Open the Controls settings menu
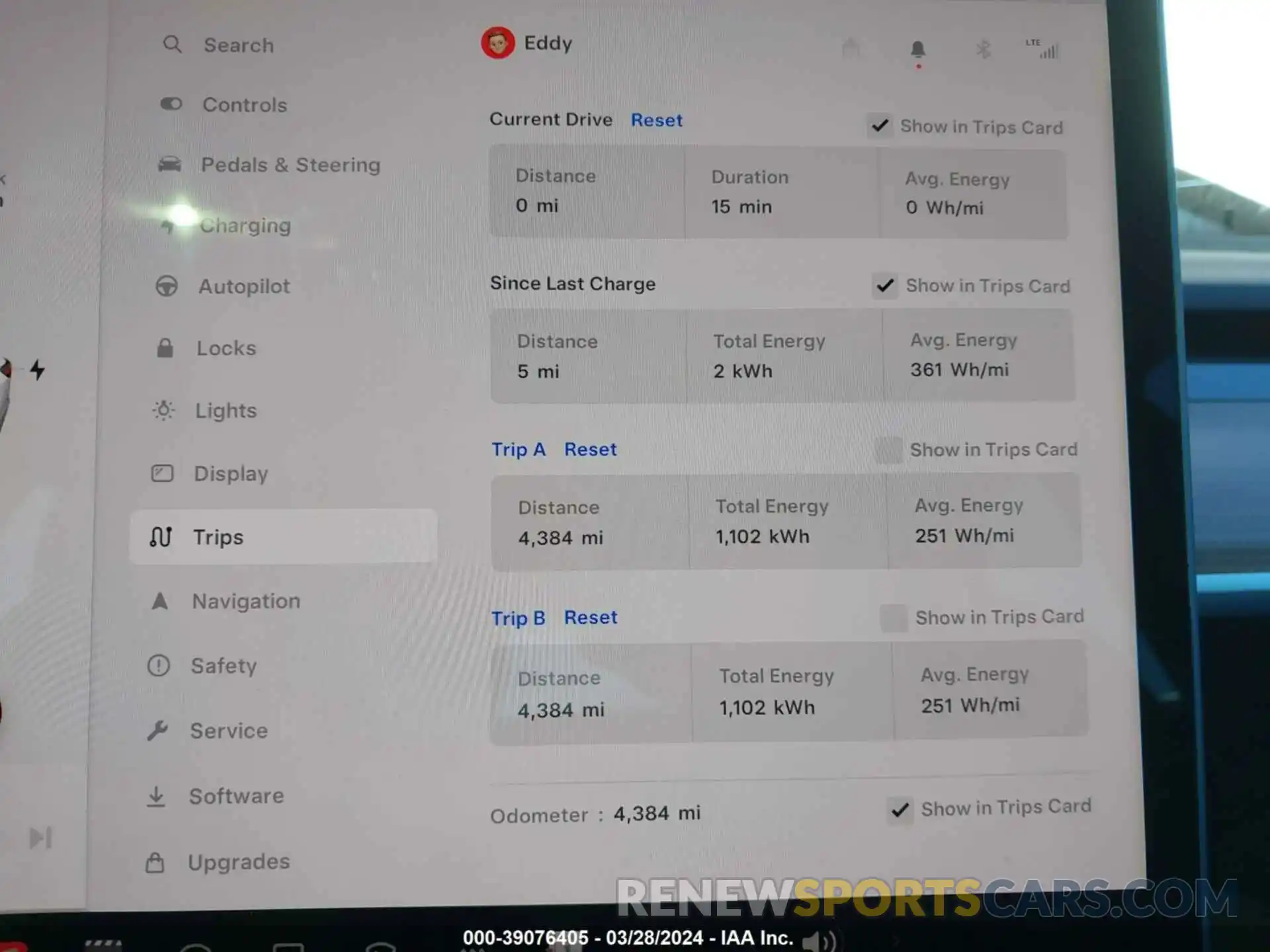 243,105
